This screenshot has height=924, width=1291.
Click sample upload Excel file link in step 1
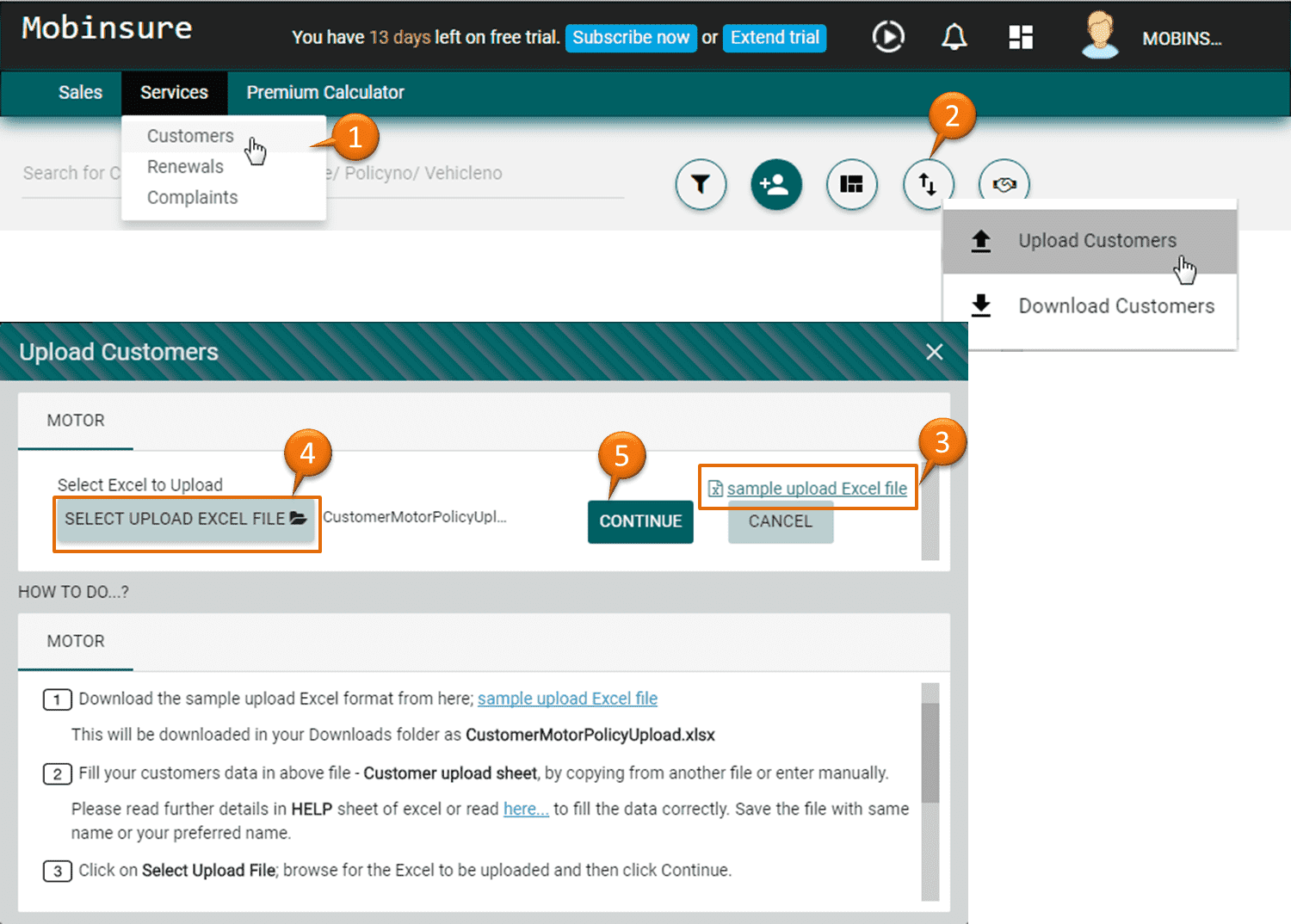click(x=567, y=699)
